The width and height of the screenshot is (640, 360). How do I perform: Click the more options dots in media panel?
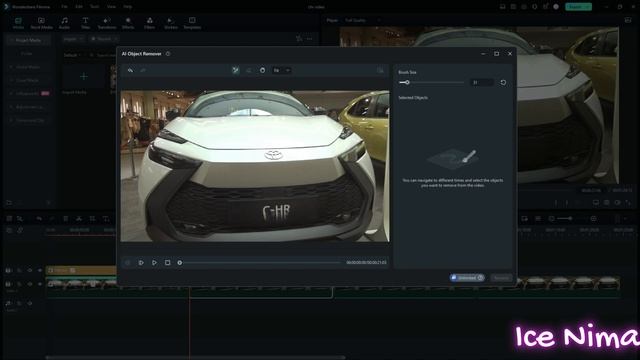(x=310, y=39)
